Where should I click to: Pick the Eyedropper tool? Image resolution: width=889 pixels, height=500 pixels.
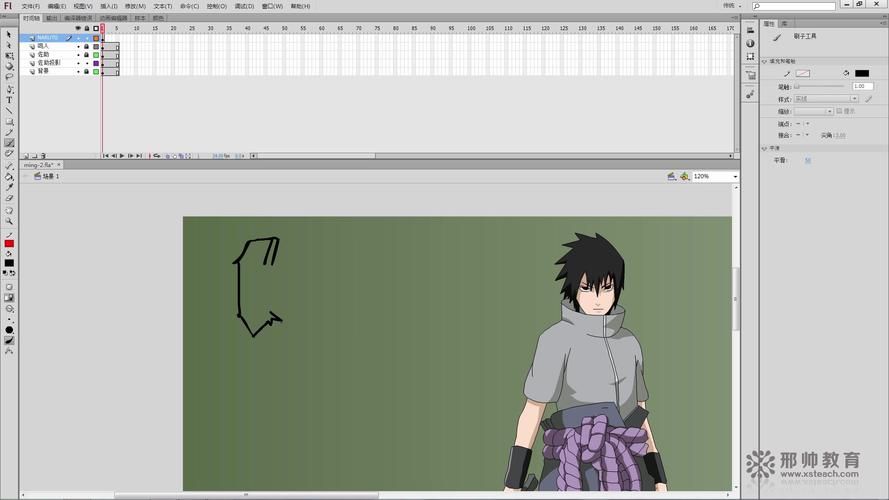(x=9, y=187)
